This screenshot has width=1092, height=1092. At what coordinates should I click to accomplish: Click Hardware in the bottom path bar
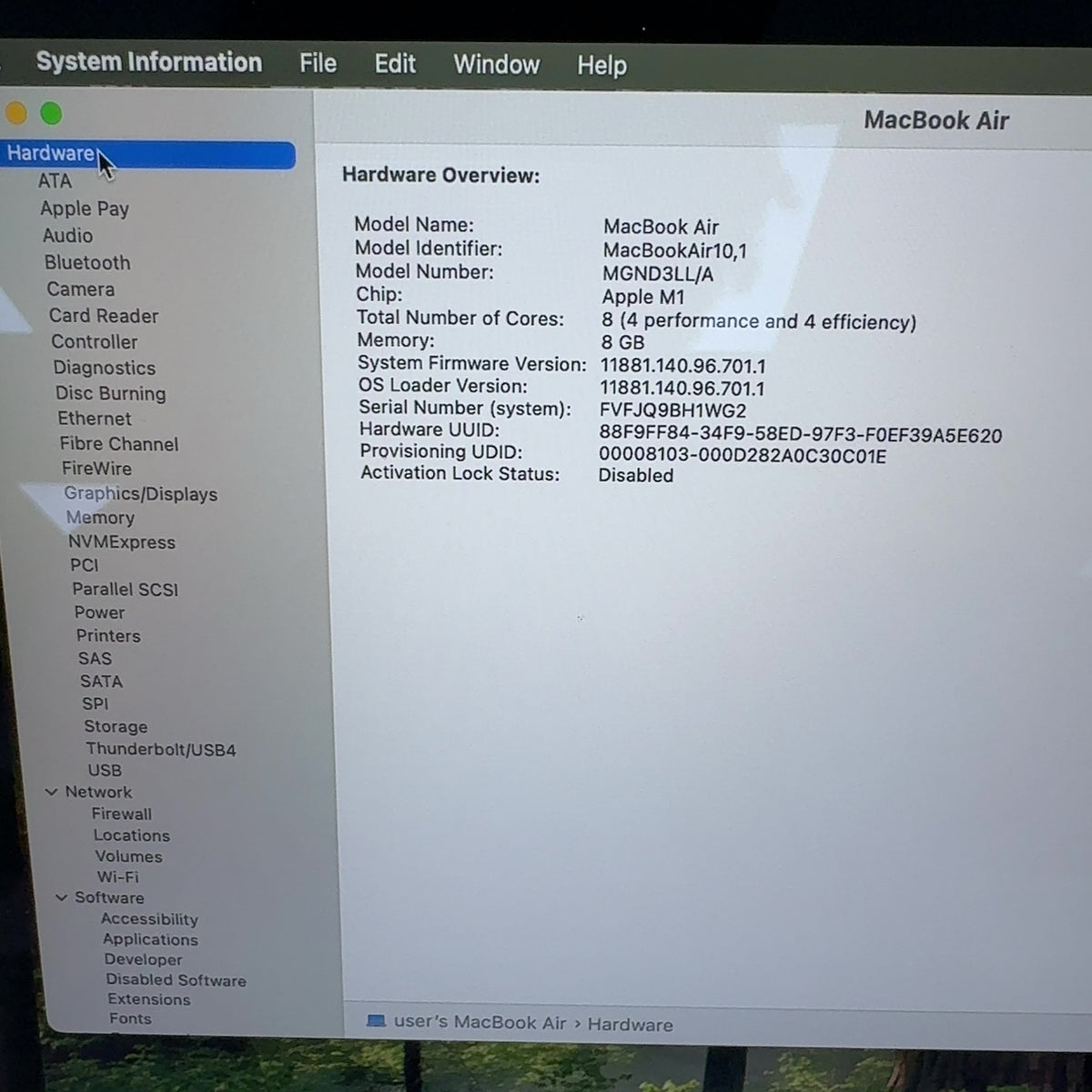click(631, 1025)
